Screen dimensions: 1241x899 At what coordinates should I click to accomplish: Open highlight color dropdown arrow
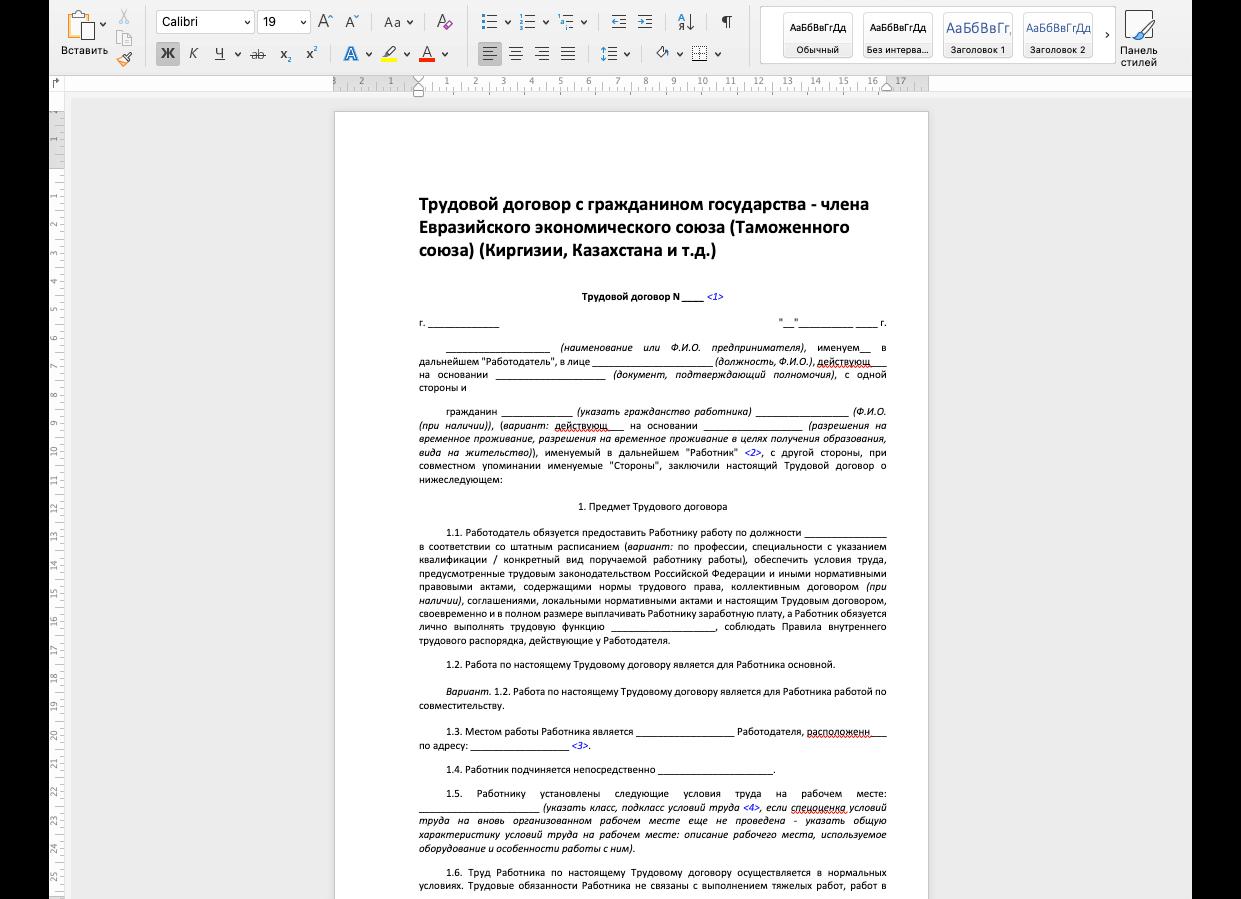click(x=407, y=54)
